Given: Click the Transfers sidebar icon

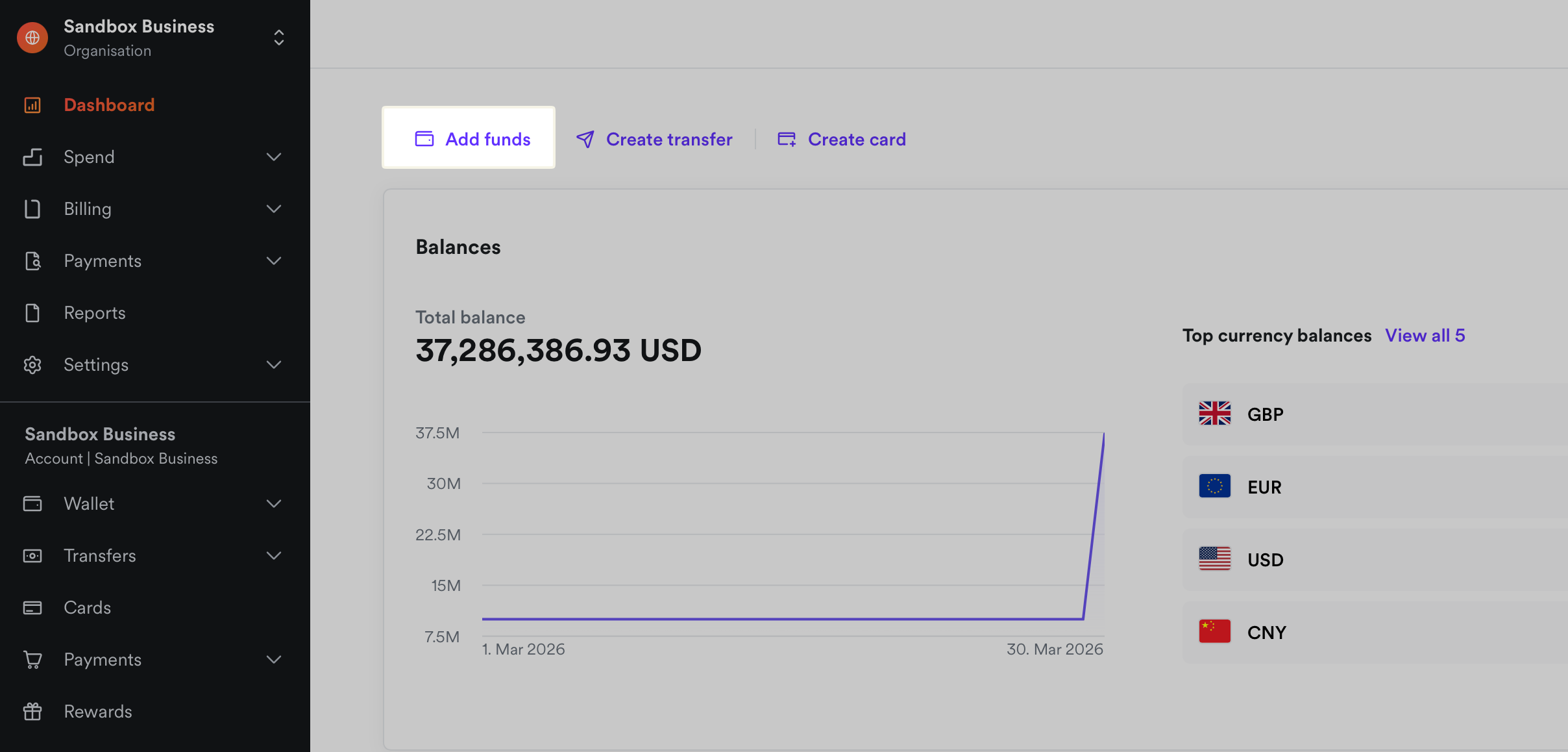Looking at the screenshot, I should coord(32,556).
